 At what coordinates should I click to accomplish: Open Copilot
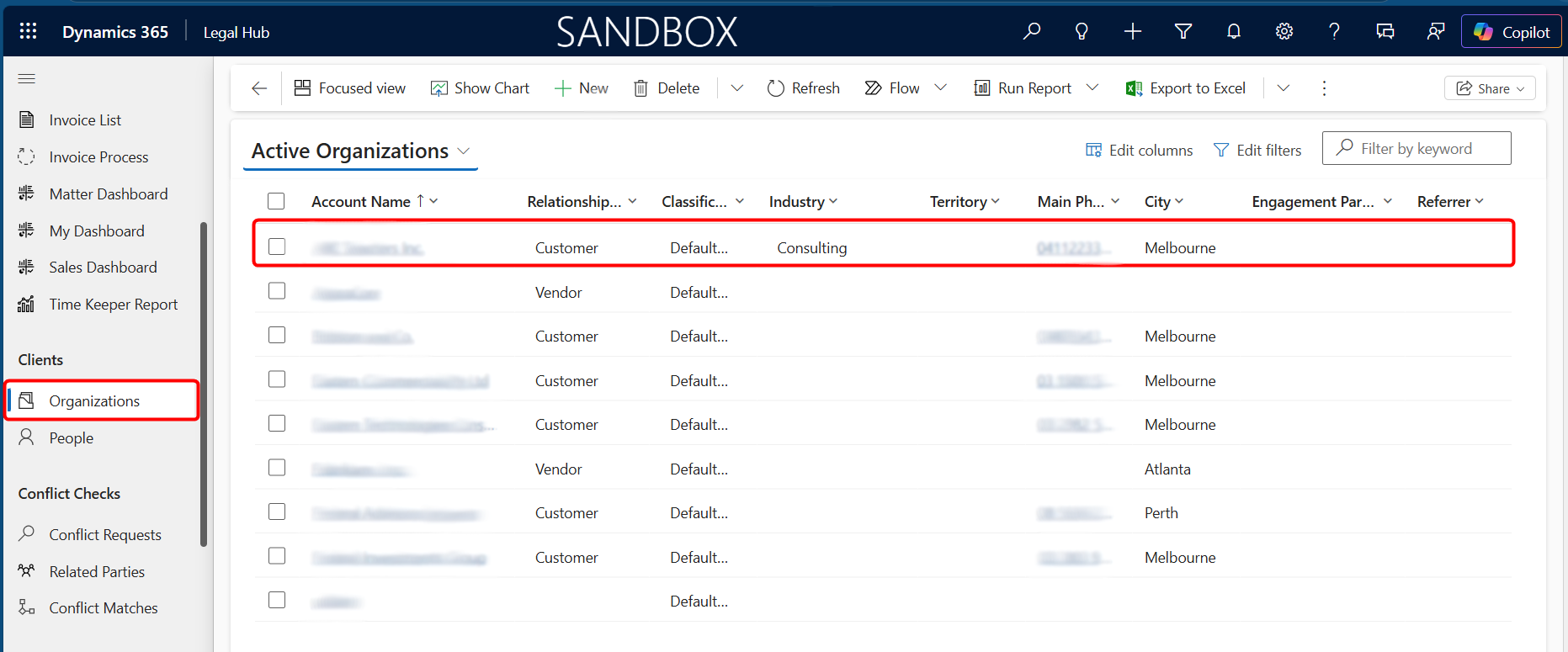click(x=1512, y=32)
